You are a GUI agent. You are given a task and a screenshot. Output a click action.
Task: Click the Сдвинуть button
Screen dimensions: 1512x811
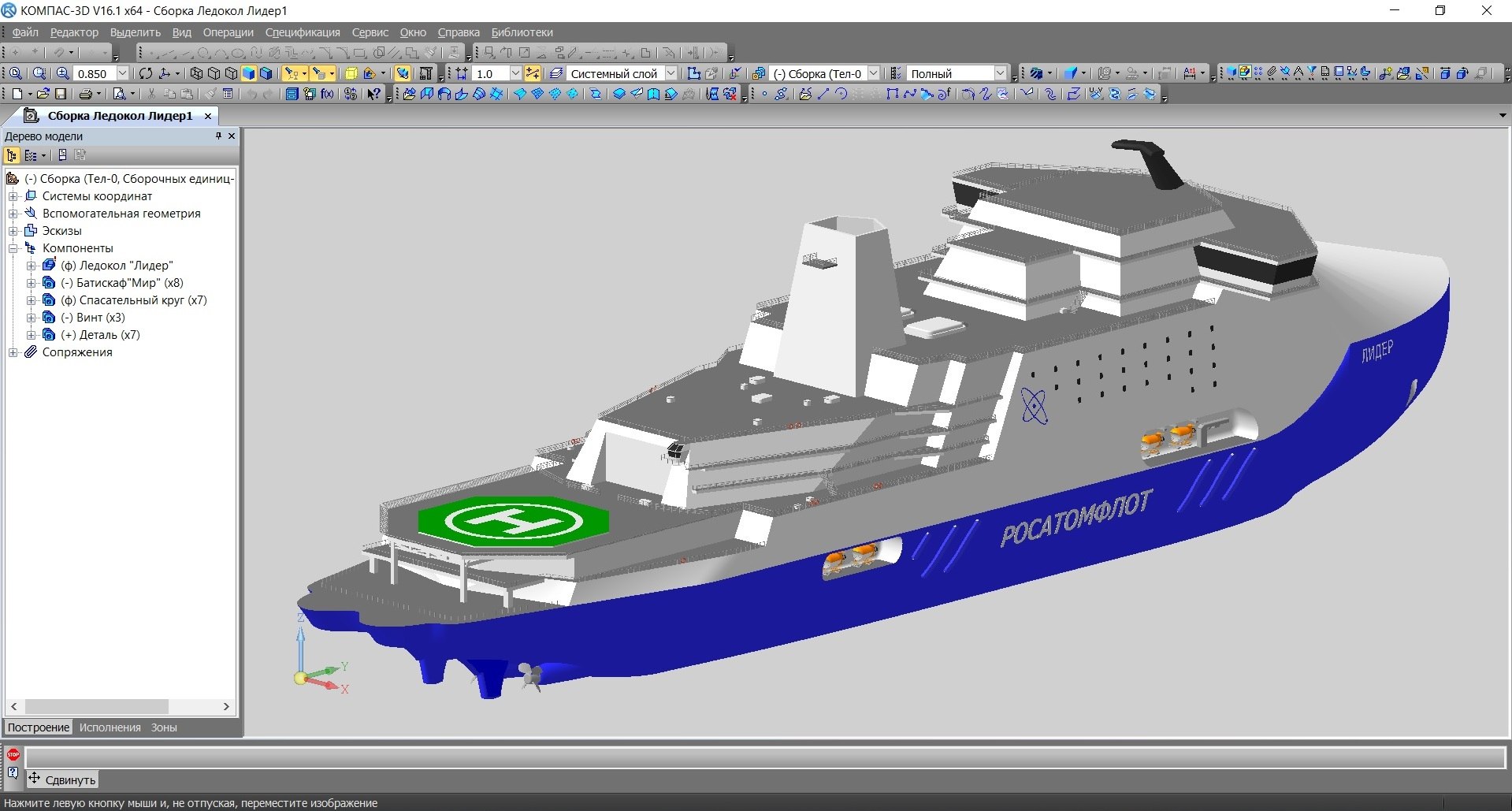[x=62, y=779]
